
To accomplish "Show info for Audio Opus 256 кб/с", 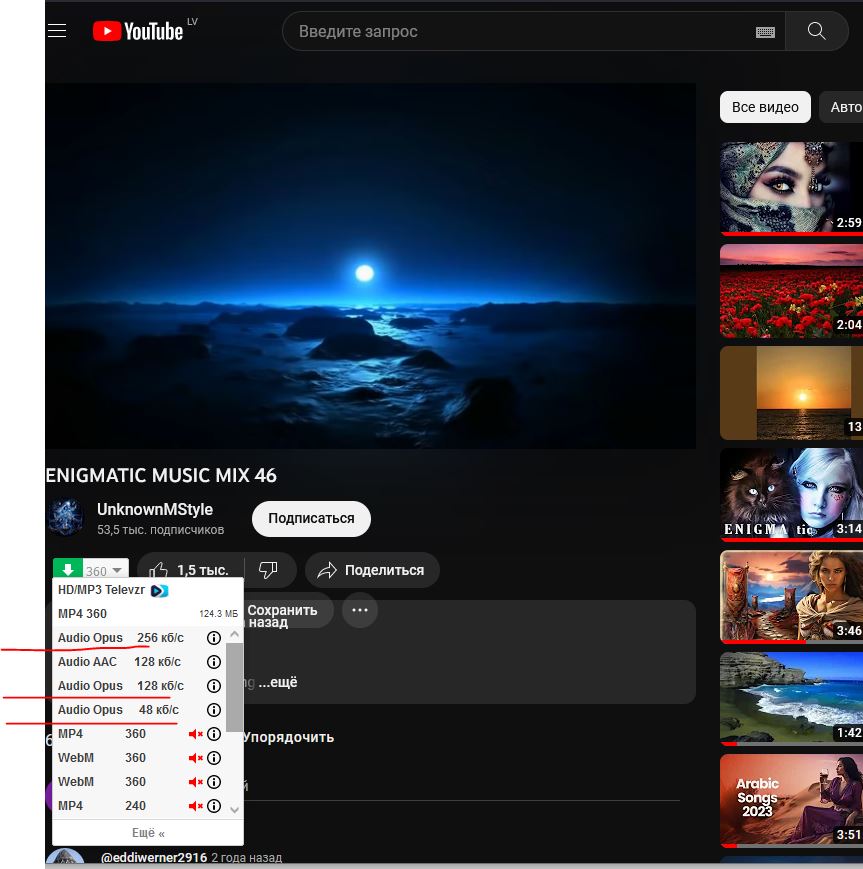I will 213,638.
